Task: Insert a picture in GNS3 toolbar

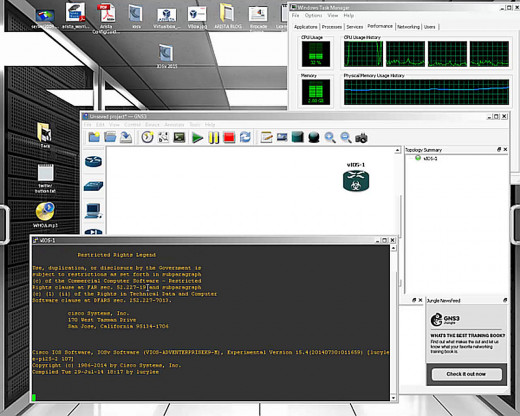Action: coord(282,137)
